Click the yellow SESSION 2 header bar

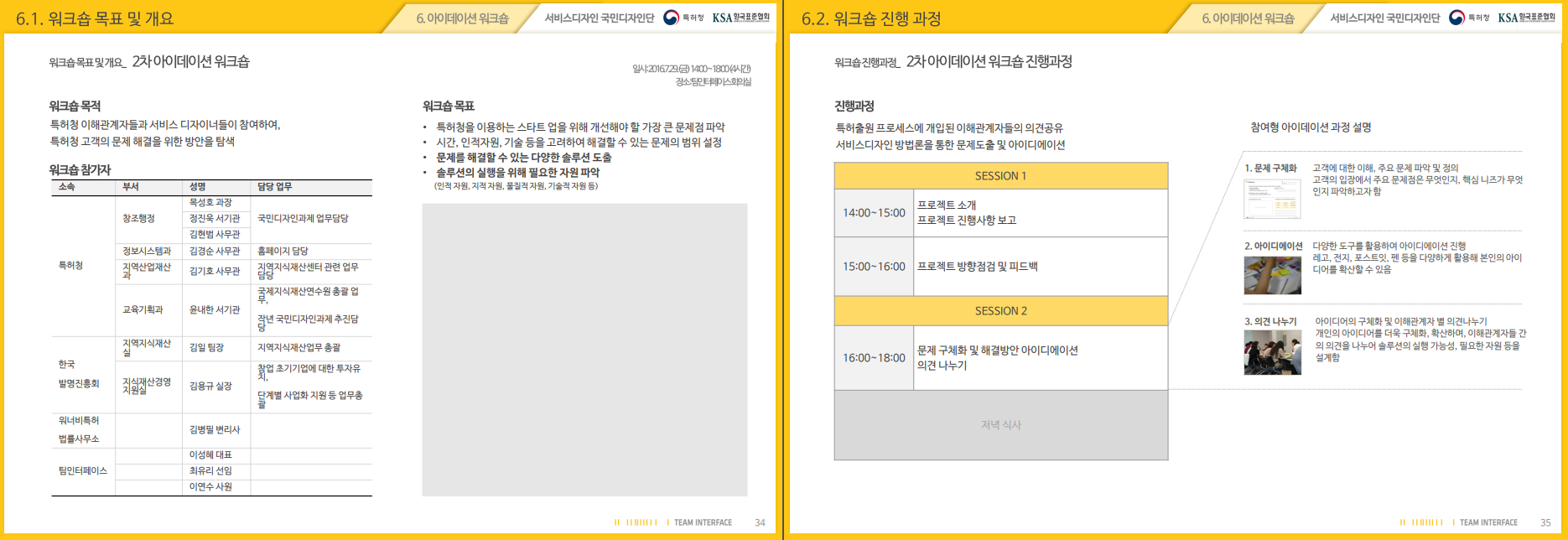pyautogui.click(x=1000, y=311)
